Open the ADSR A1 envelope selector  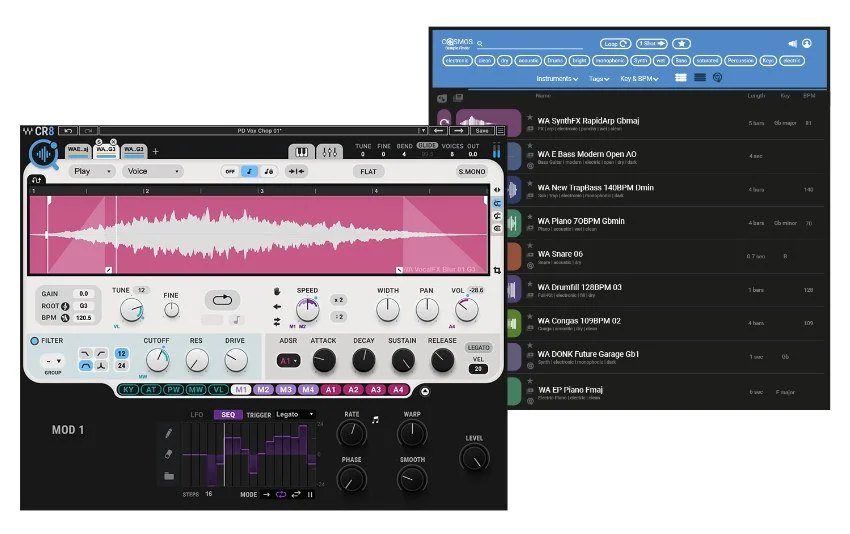pyautogui.click(x=288, y=361)
